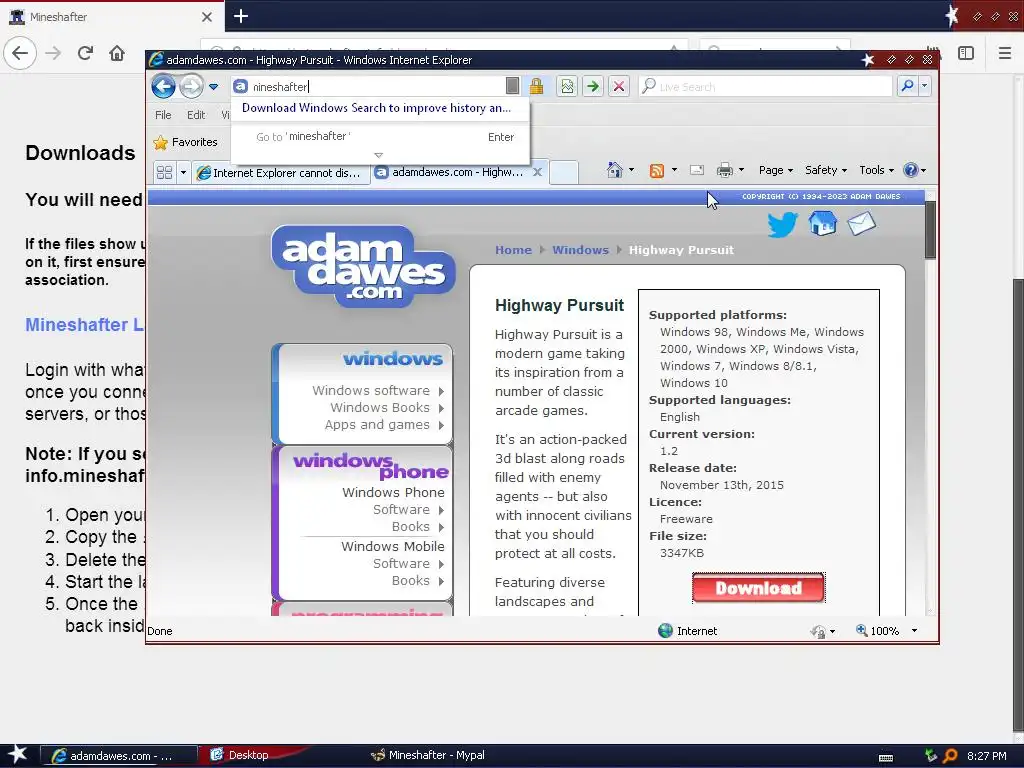The height and width of the screenshot is (768, 1024).
Task: Click the gold padlock security icon
Action: tap(536, 86)
